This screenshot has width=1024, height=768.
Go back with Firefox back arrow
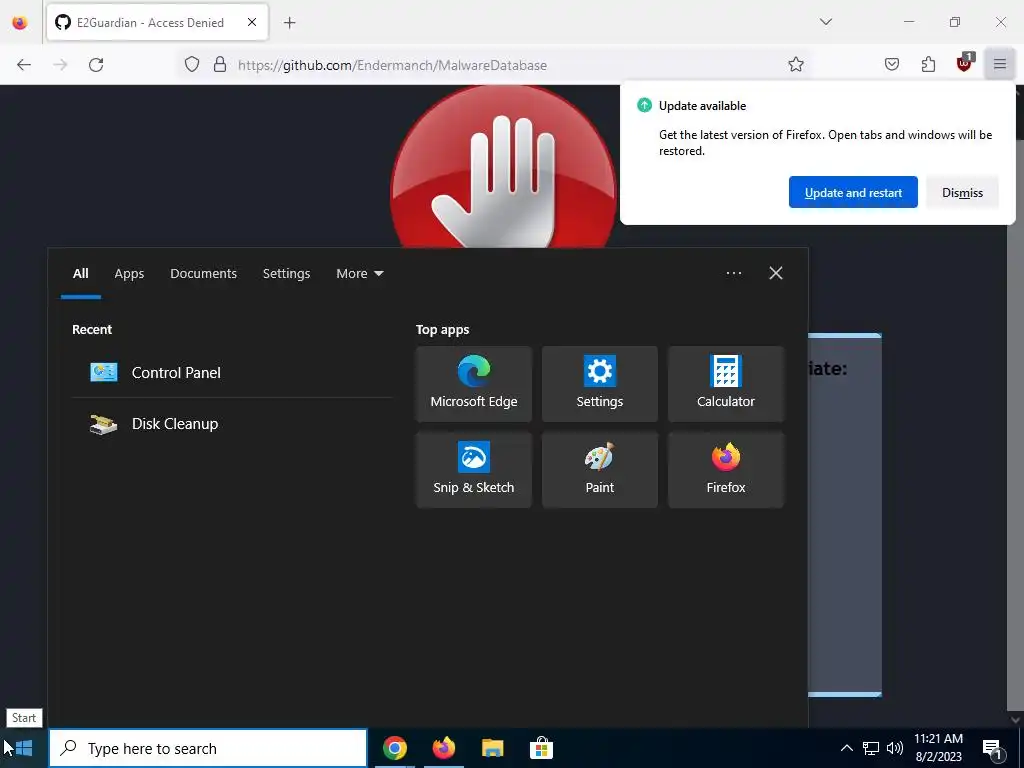coord(24,65)
